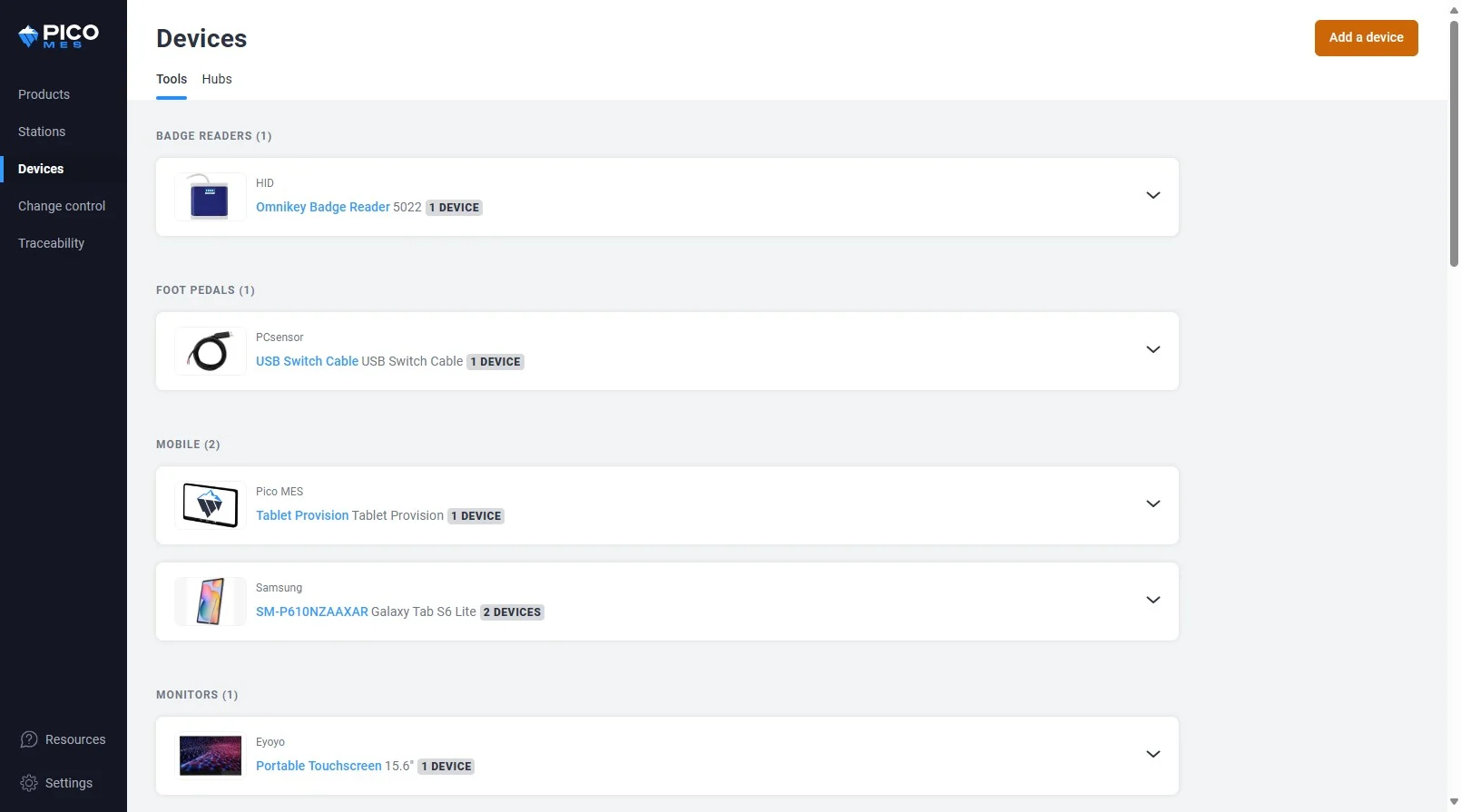Image resolution: width=1461 pixels, height=812 pixels.
Task: Click the MOBILE (2) heading
Action: tap(188, 445)
